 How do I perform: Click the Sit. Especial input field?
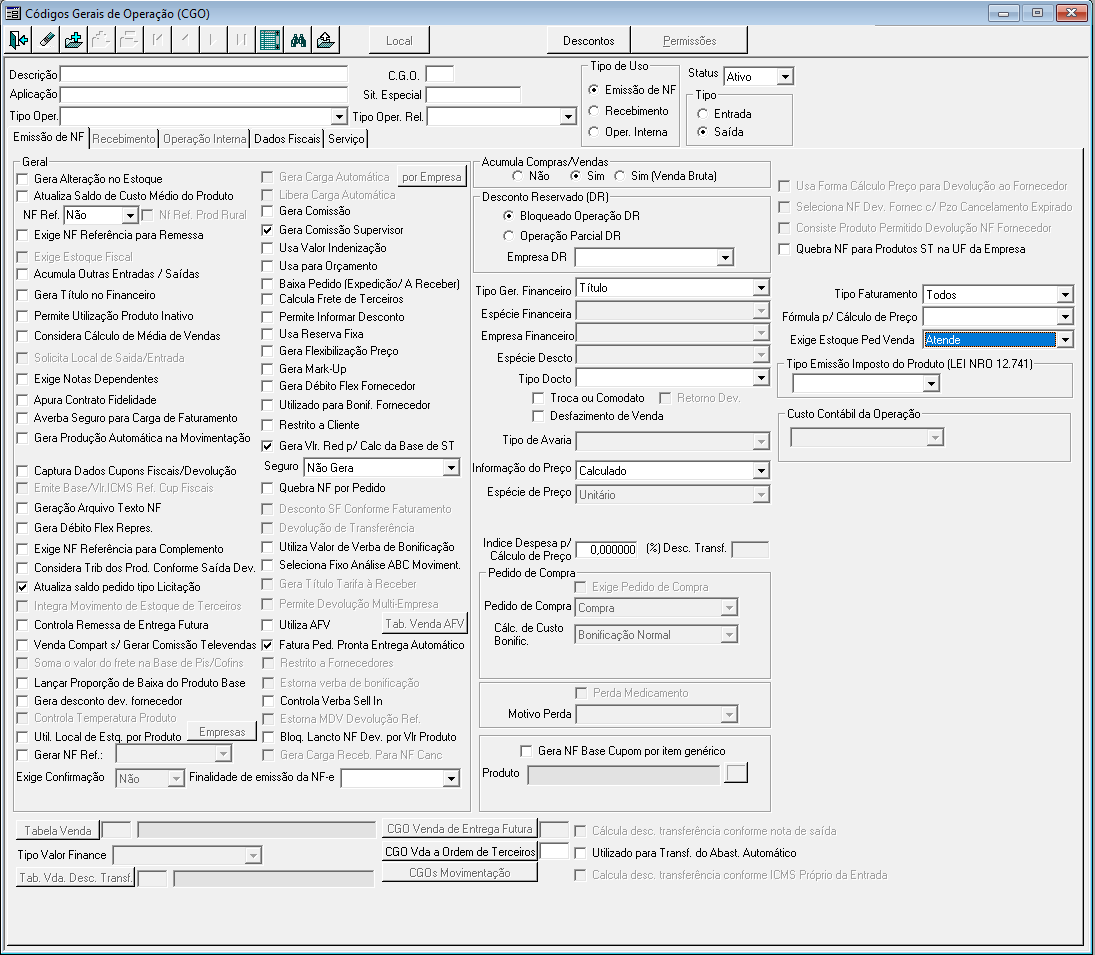click(473, 94)
